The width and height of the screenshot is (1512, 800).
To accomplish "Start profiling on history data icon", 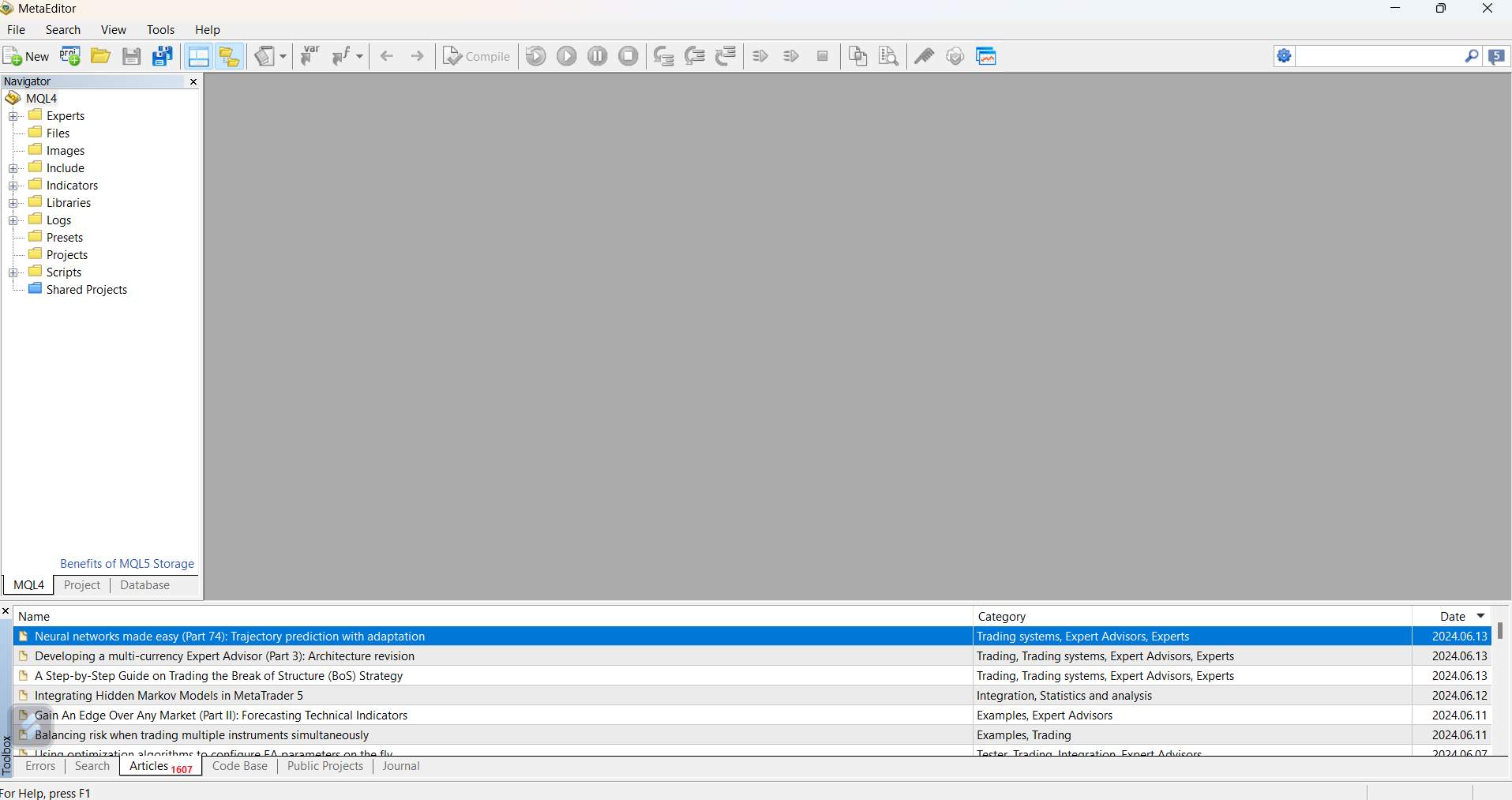I will coord(791,56).
